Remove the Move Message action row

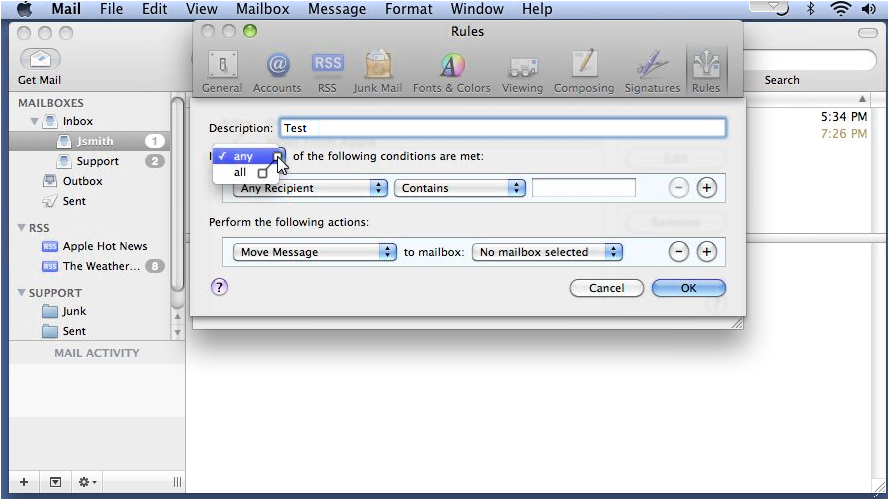tap(679, 252)
